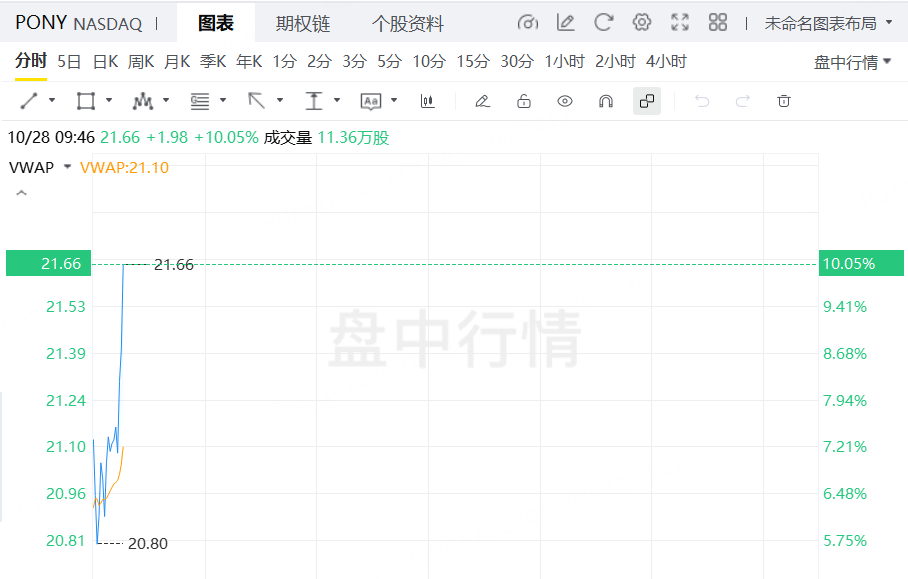Click PONY ticker symbol
The image size is (908, 579).
pyautogui.click(x=41, y=23)
